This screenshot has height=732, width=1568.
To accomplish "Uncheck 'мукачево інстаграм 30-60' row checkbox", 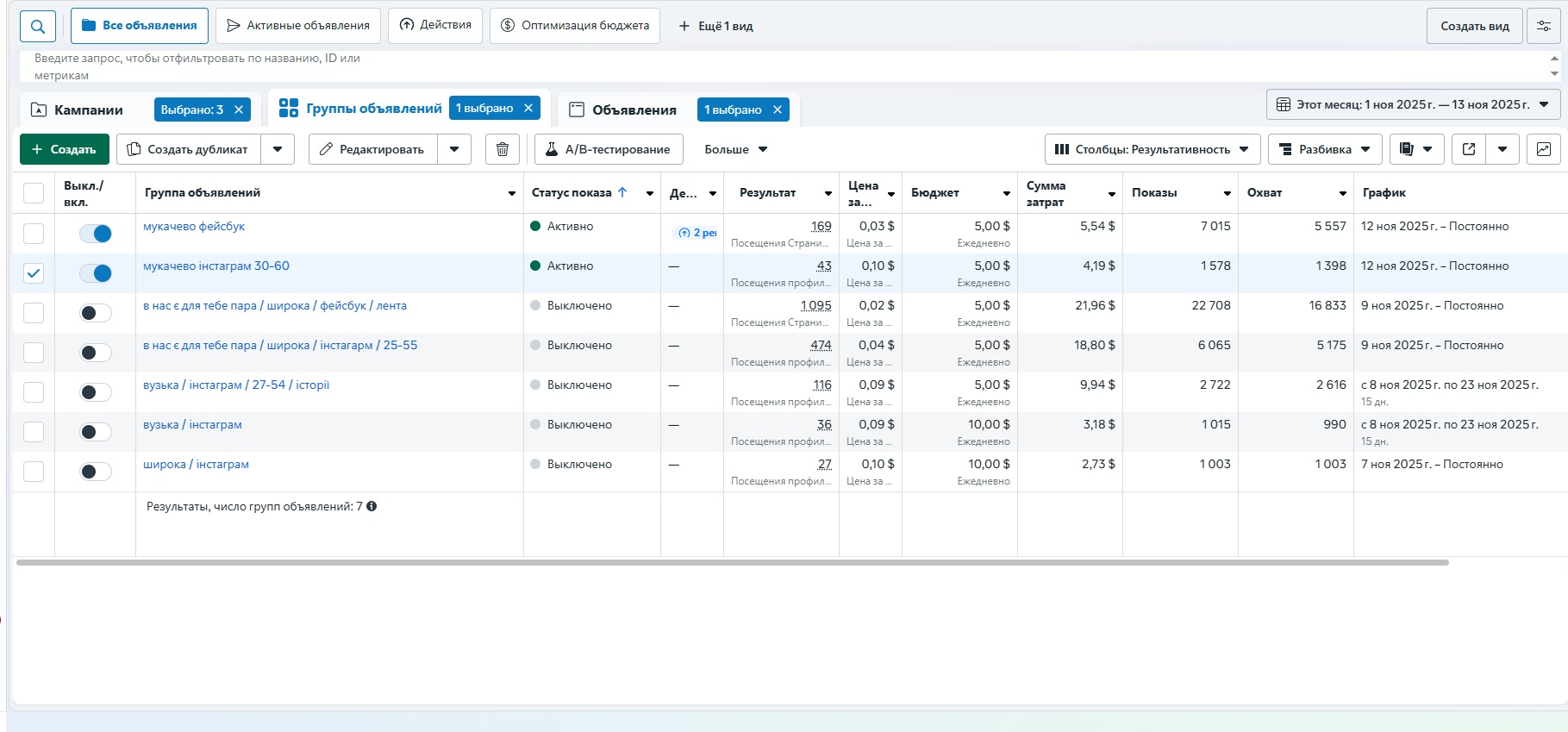I will pos(34,273).
